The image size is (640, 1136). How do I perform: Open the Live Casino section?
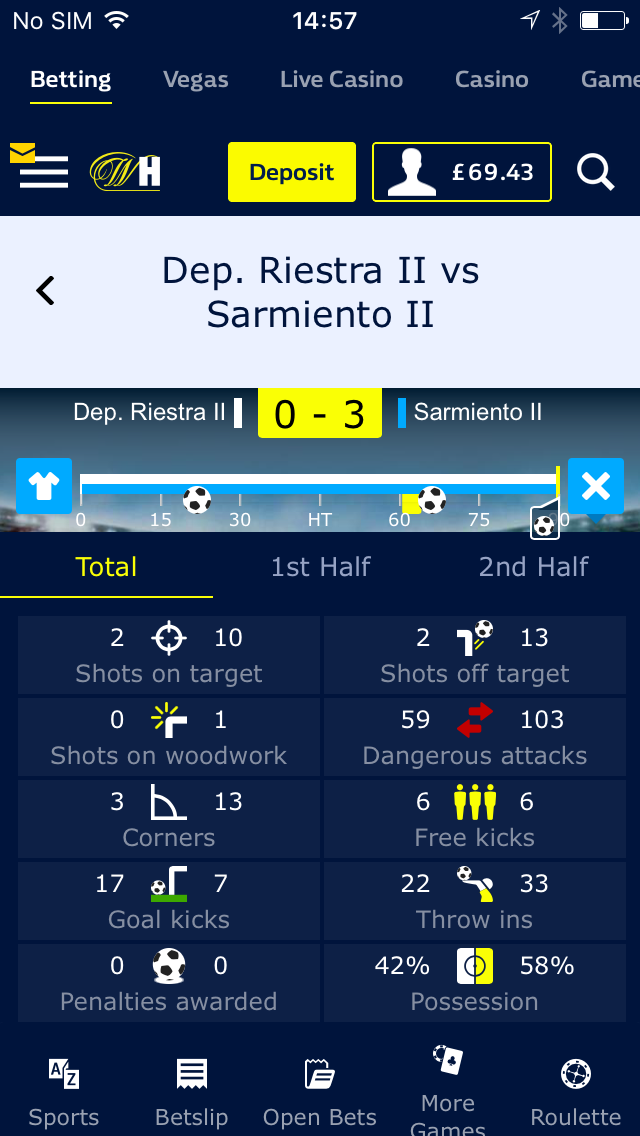pyautogui.click(x=341, y=79)
